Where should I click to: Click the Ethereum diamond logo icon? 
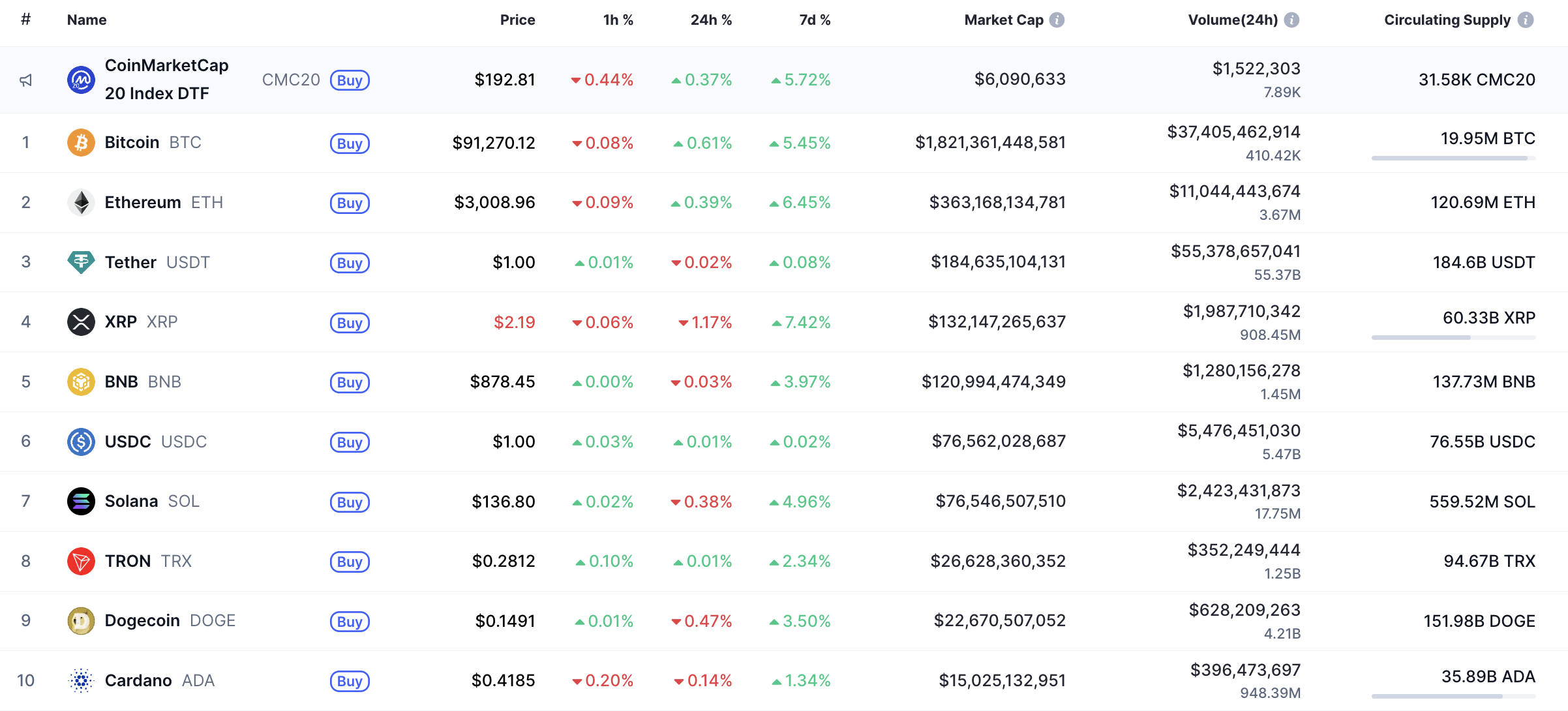click(x=81, y=202)
